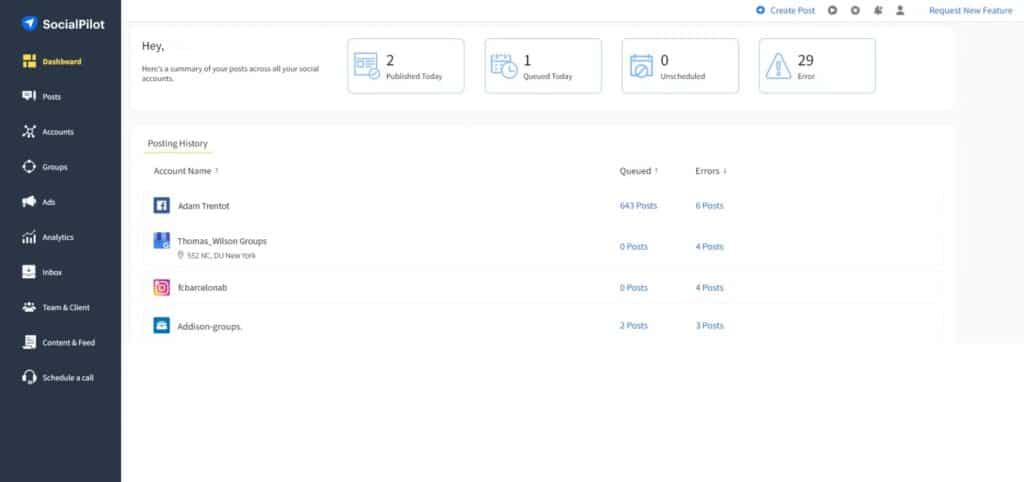Open 643 Posts queued for Adam Trentot
The image size is (1024, 482).
pyautogui.click(x=638, y=206)
